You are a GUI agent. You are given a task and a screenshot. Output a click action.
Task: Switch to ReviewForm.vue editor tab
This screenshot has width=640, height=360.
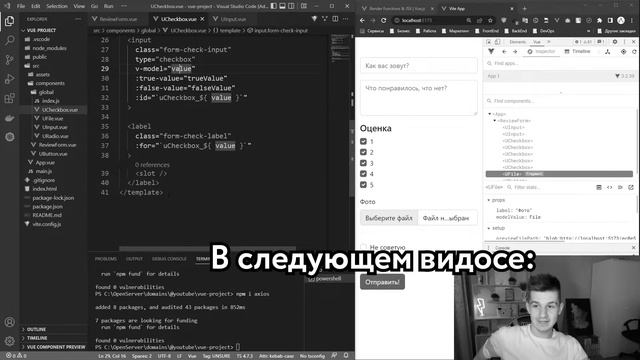[x=118, y=19]
